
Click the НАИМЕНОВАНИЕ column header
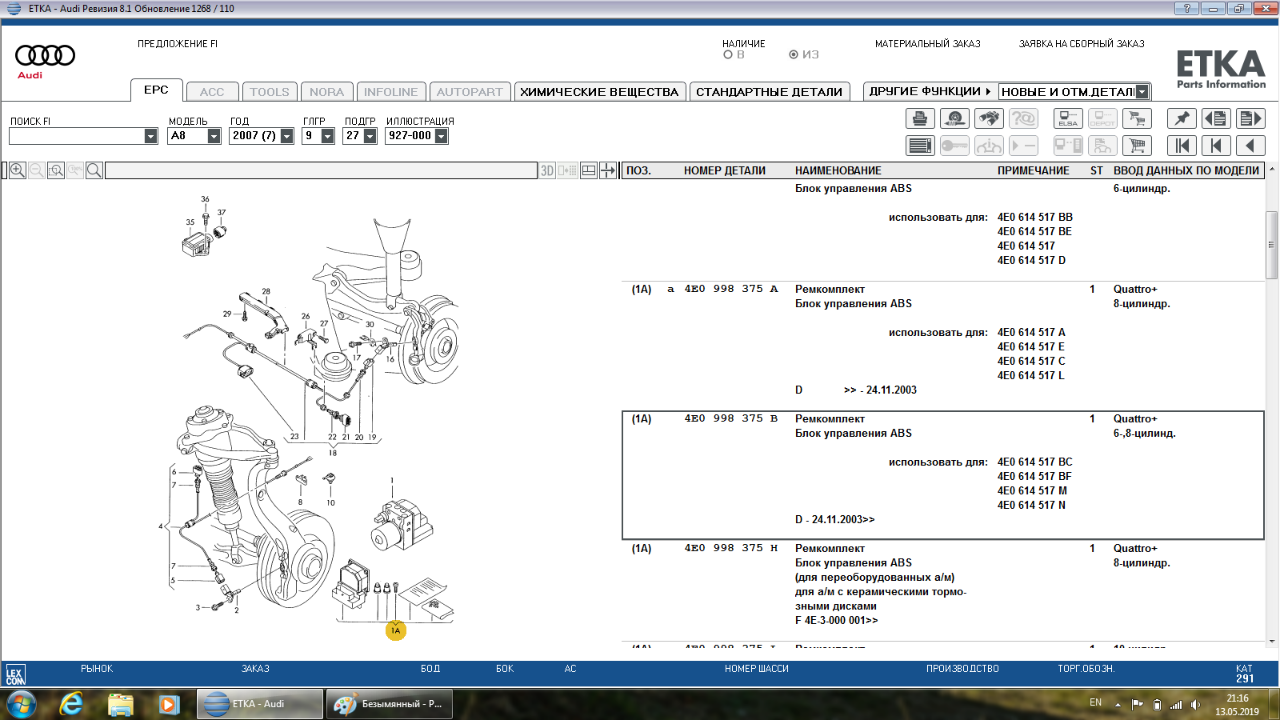point(838,171)
